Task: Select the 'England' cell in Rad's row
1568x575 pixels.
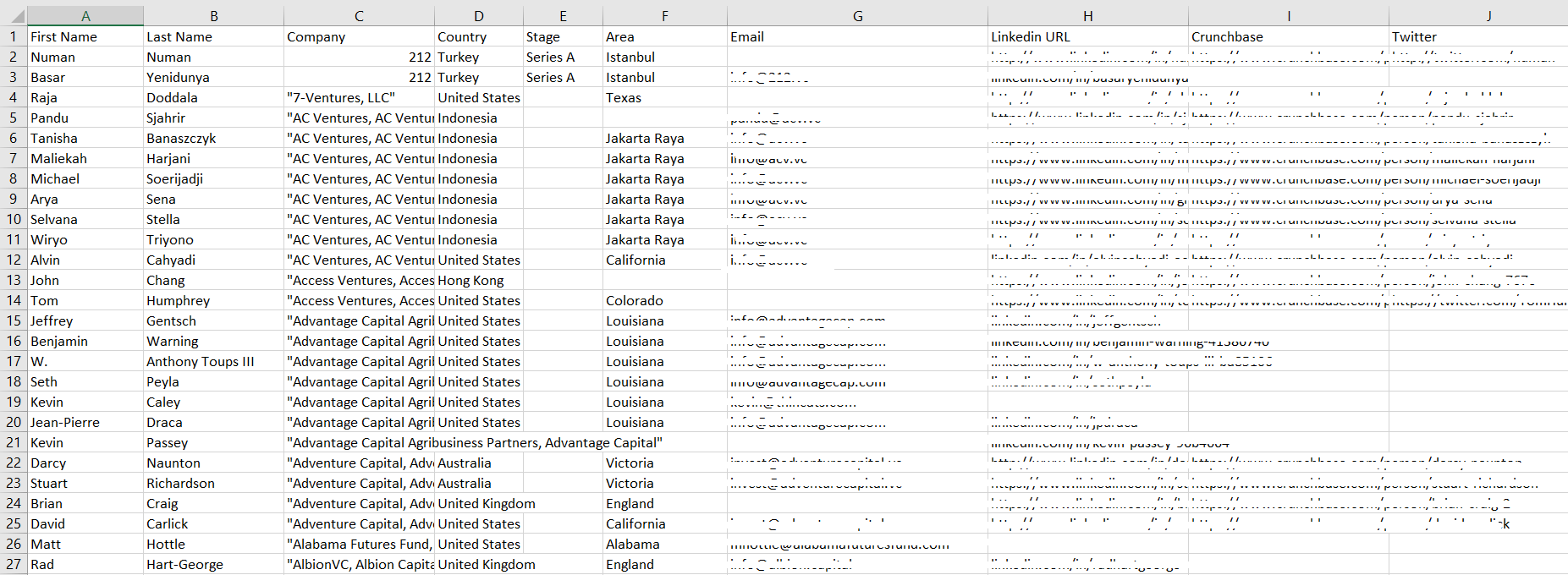Action: (665, 564)
